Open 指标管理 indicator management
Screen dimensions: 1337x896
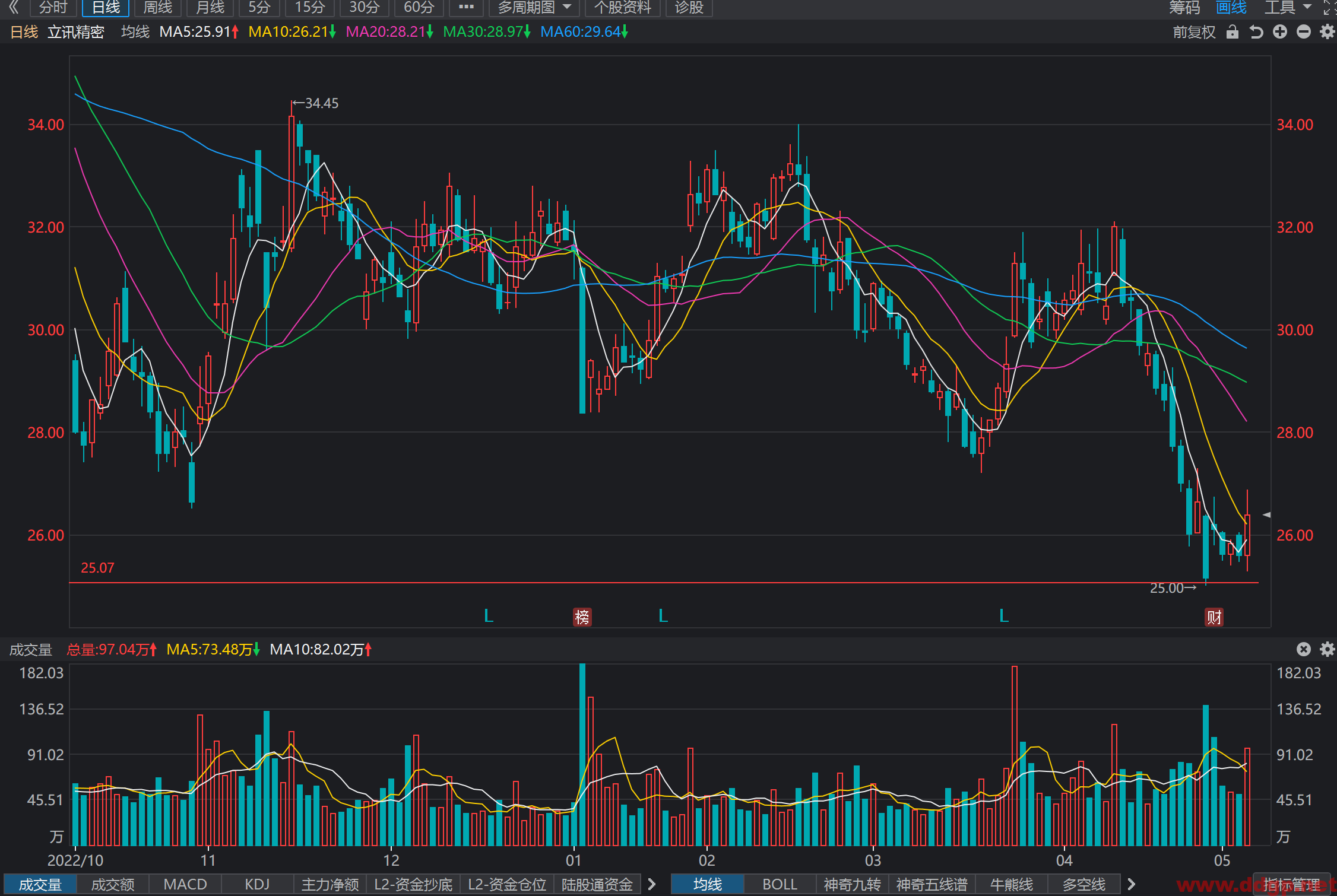1292,885
